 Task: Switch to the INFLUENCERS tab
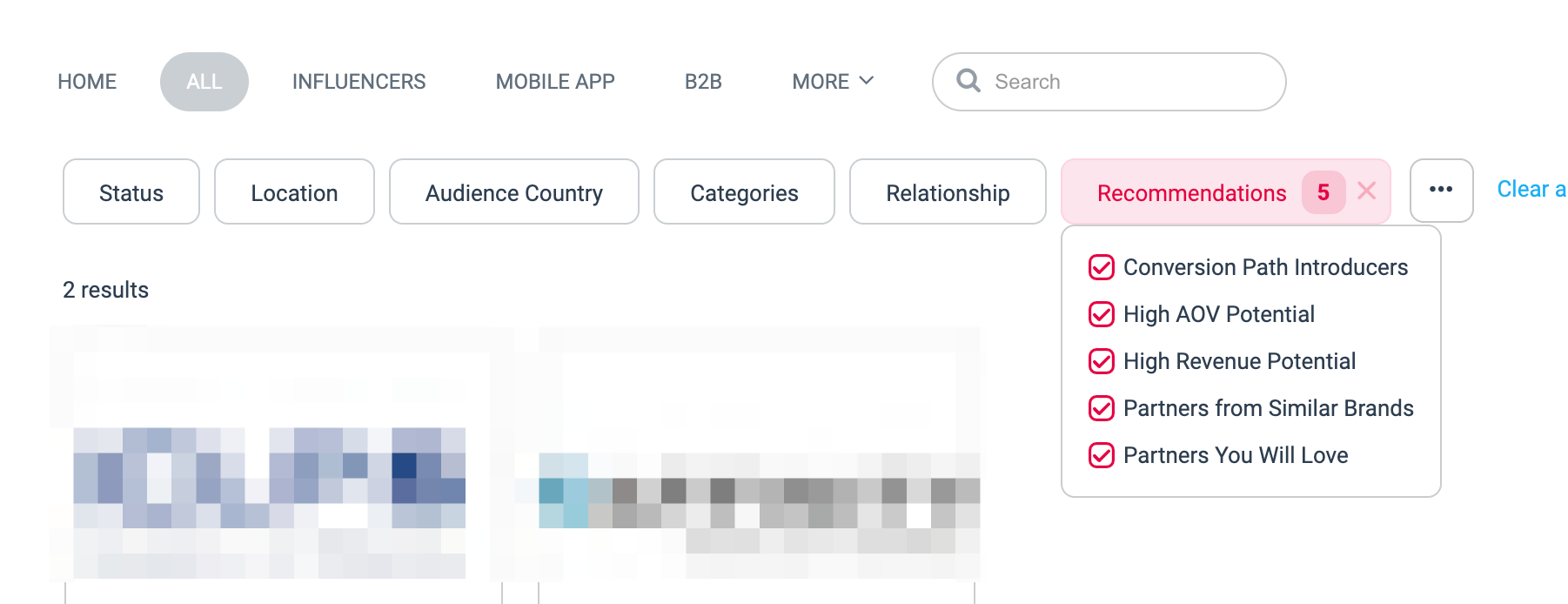(x=358, y=82)
